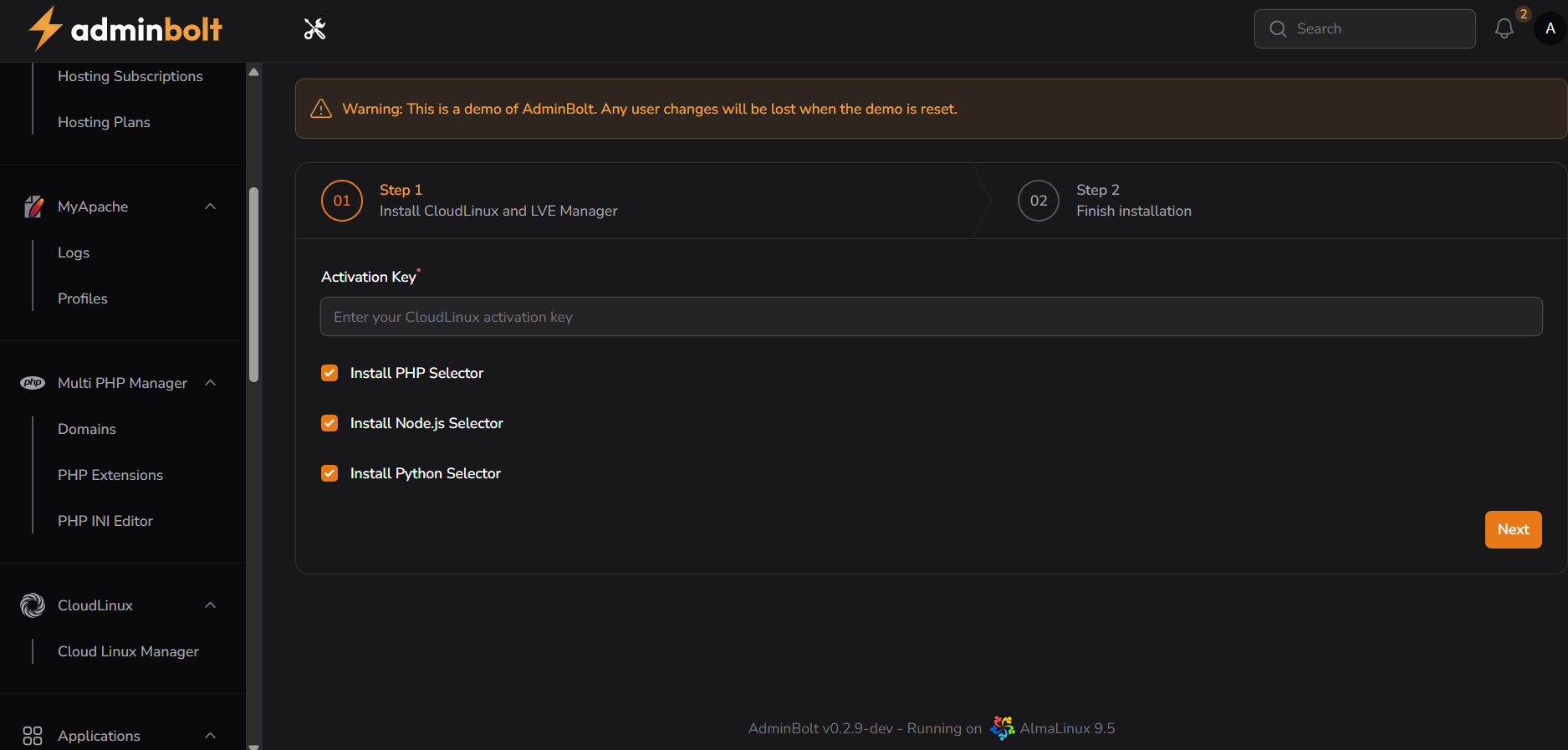Click the AlmaLinux logo in footer
1568x750 pixels.
pyautogui.click(x=1002, y=728)
